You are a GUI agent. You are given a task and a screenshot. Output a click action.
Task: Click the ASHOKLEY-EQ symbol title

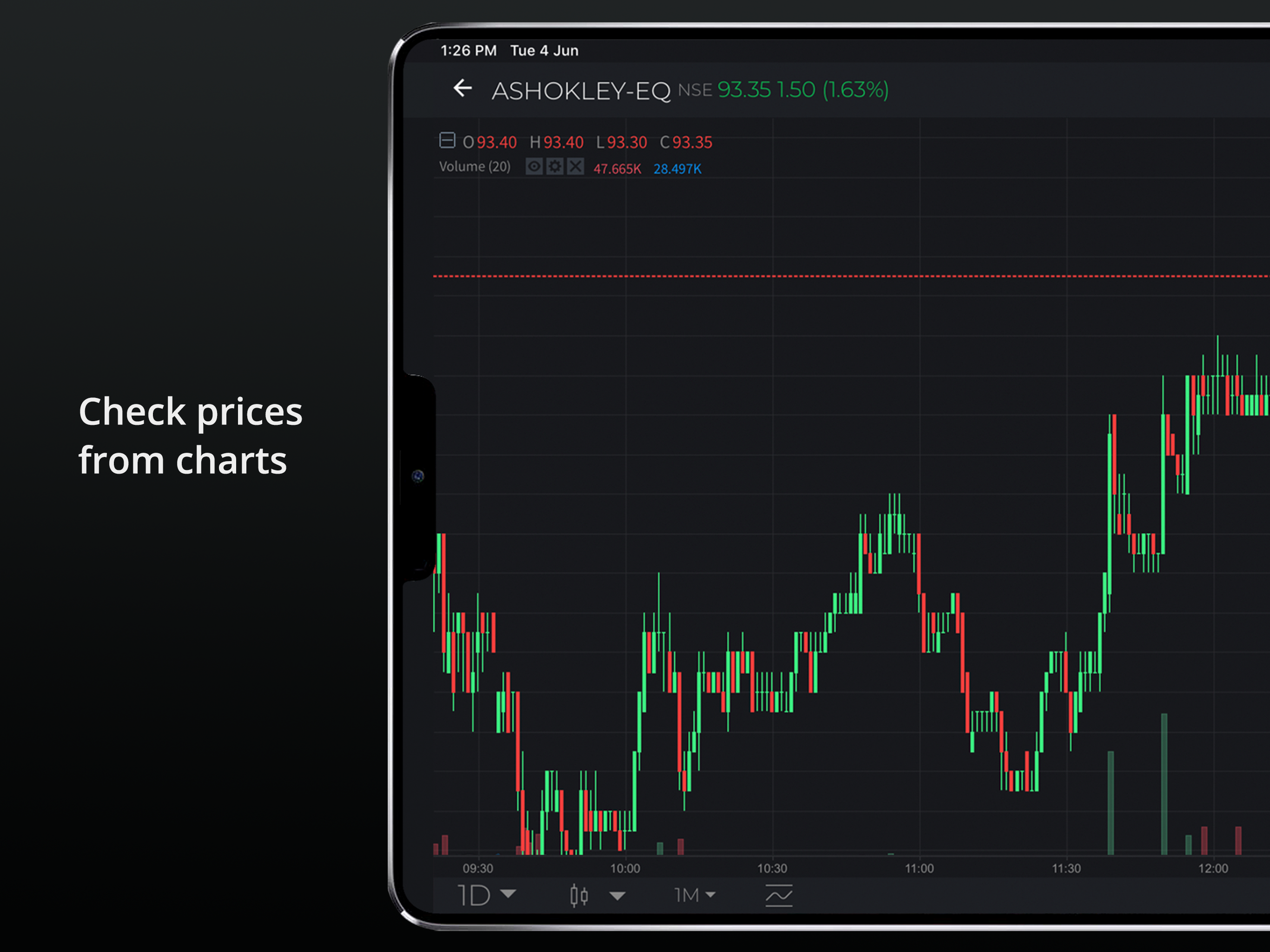point(581,91)
